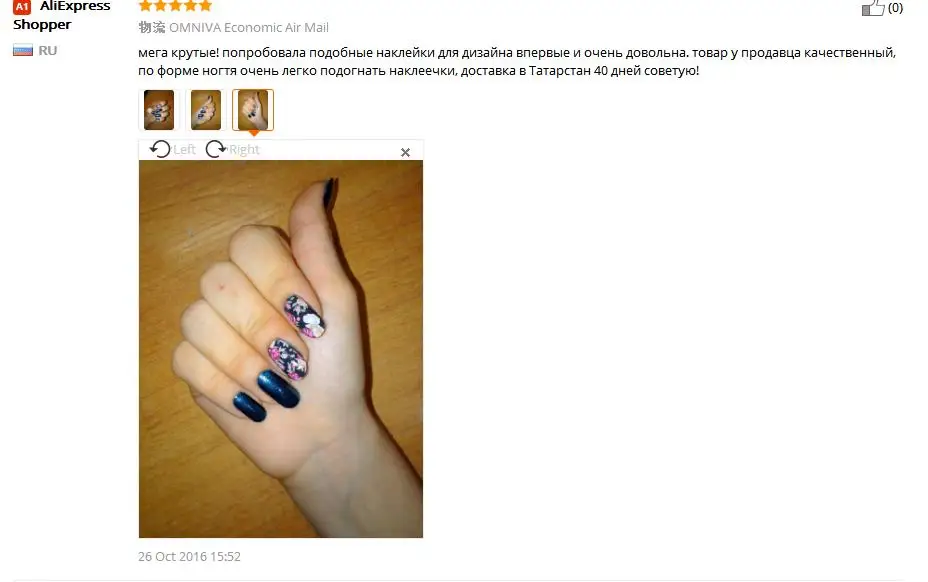Select the third highlighted photo thumbnail

click(253, 110)
